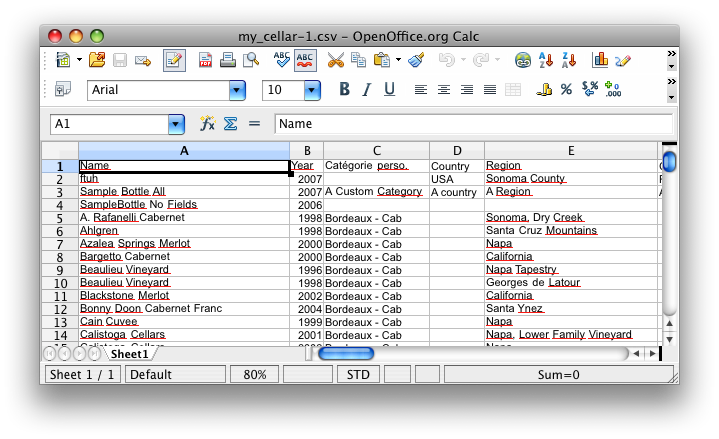Screen dimensions: 719x439
Task: Center text horizontally icon
Action: [x=443, y=89]
